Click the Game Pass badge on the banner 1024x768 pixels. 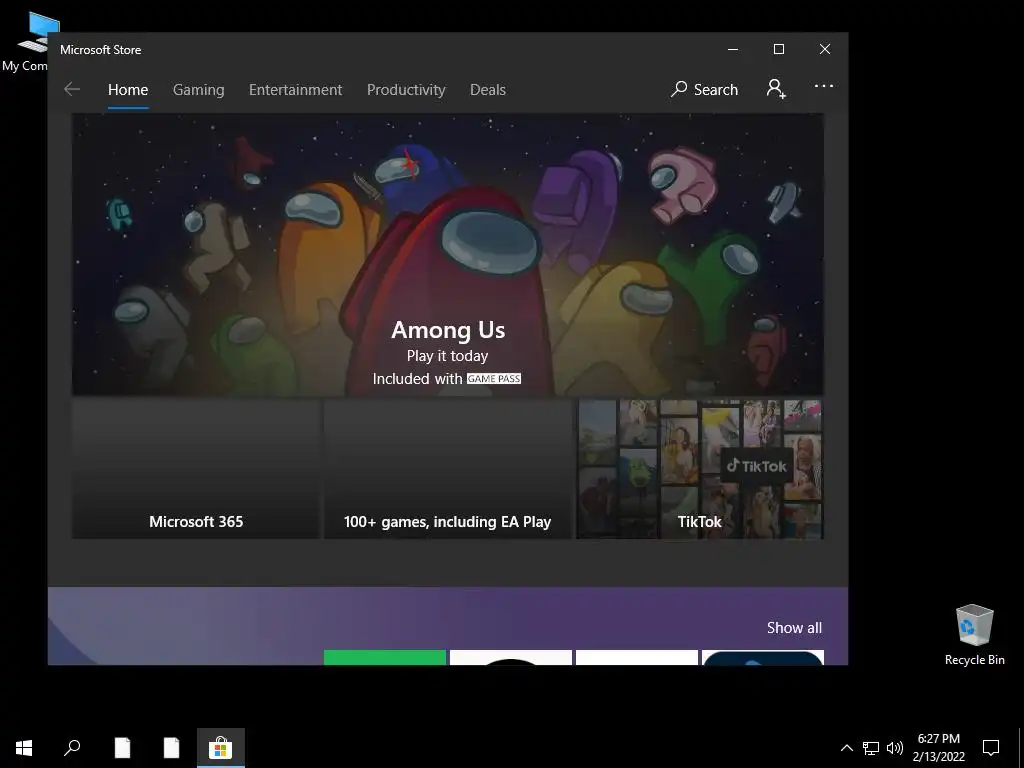494,379
